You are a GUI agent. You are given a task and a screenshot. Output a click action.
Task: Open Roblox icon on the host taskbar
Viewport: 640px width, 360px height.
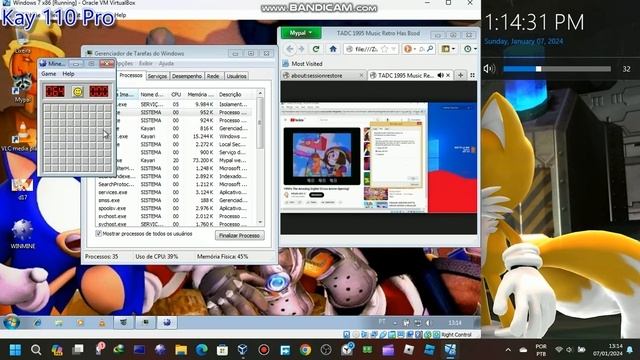408,350
